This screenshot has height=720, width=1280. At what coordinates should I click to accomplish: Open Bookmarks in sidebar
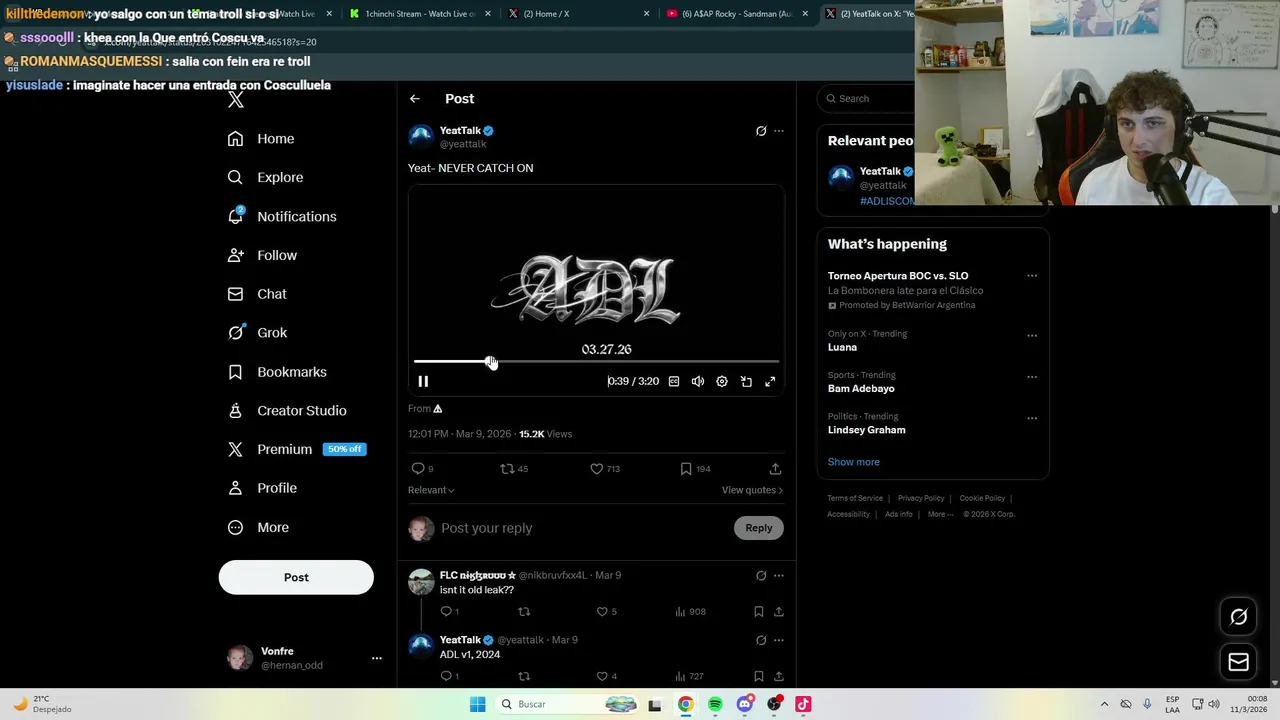point(277,372)
